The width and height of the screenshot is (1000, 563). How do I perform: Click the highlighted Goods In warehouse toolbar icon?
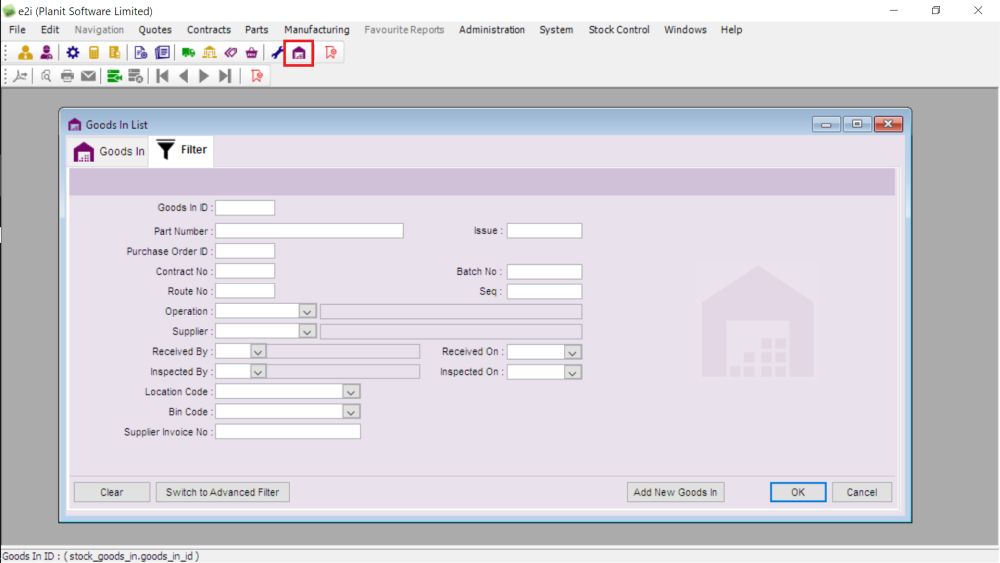coord(299,53)
